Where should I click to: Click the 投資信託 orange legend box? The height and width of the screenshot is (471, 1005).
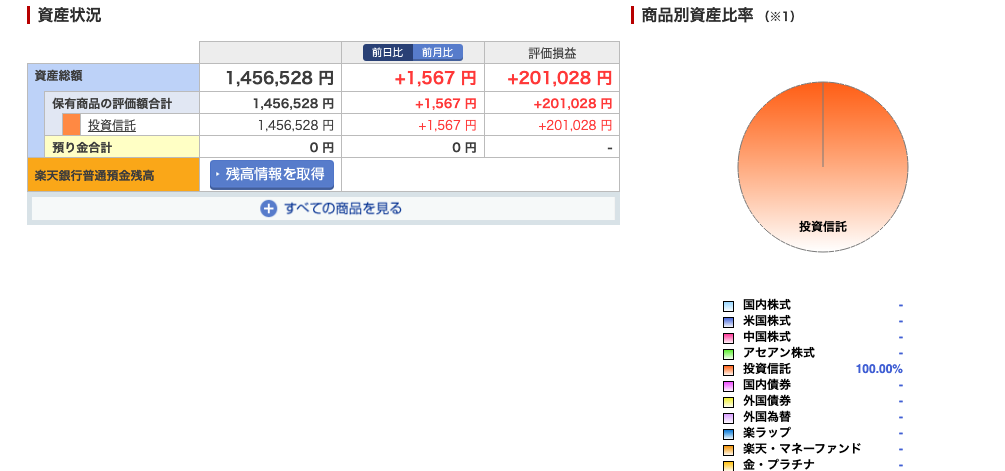[x=728, y=370]
